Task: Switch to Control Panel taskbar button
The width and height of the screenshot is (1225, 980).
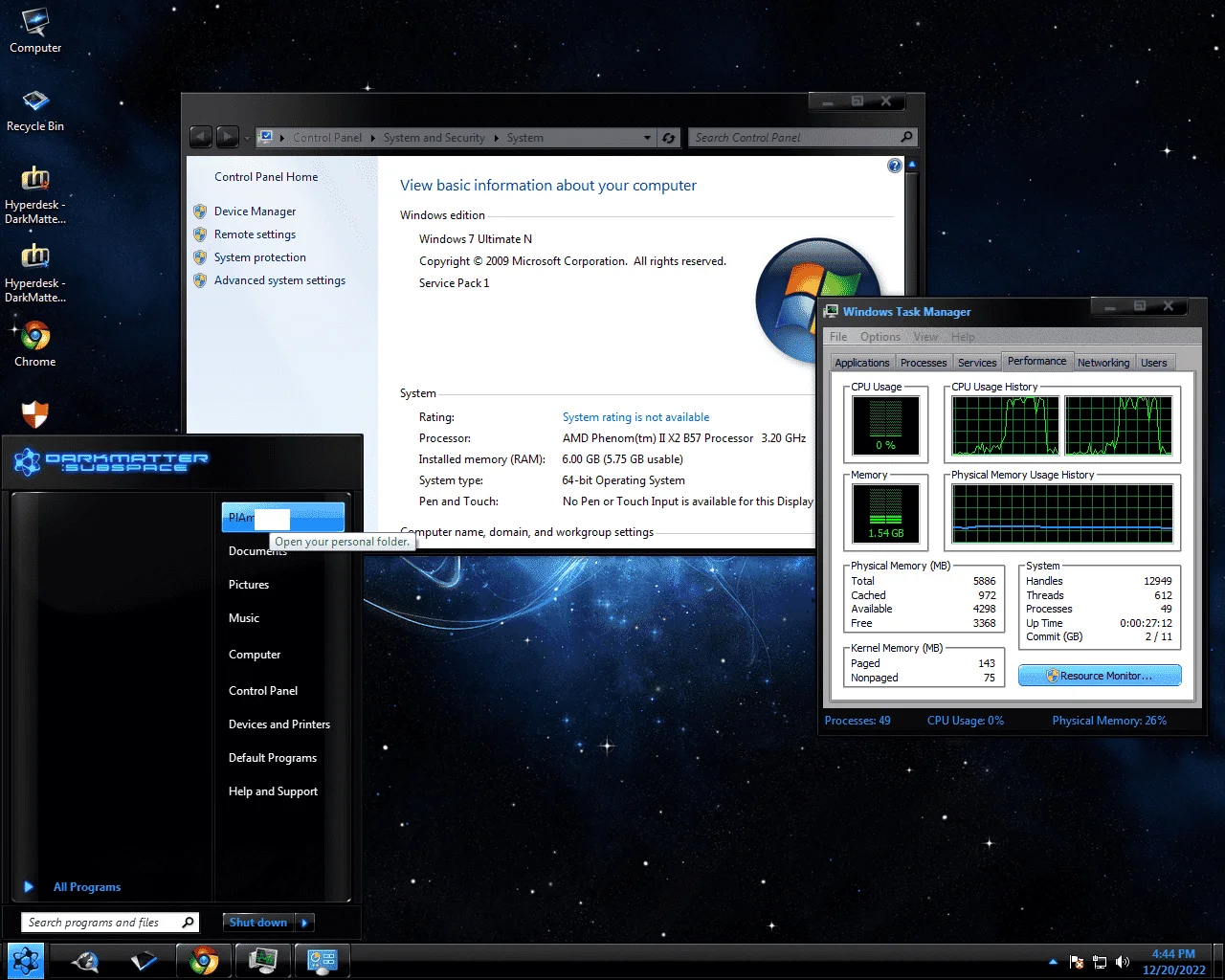Action: click(322, 960)
